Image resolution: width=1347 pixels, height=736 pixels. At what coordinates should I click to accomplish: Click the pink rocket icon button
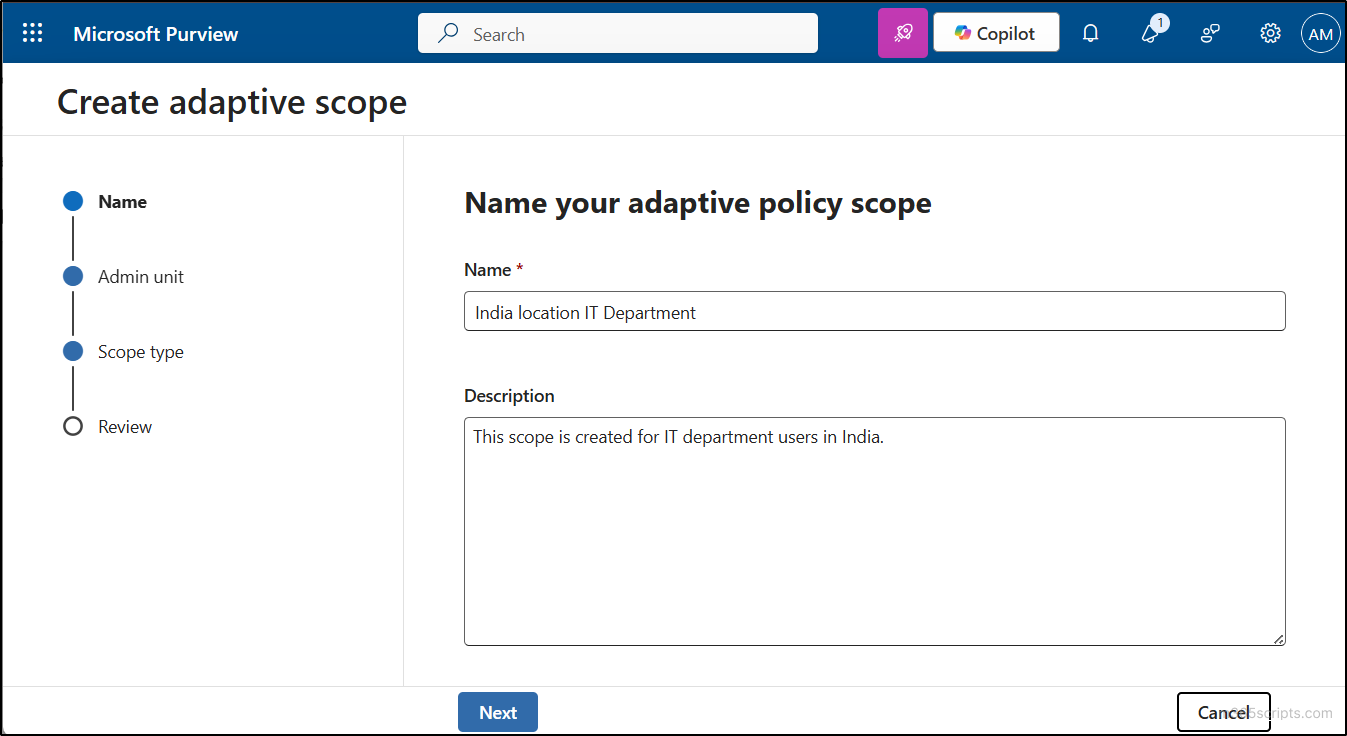(903, 33)
